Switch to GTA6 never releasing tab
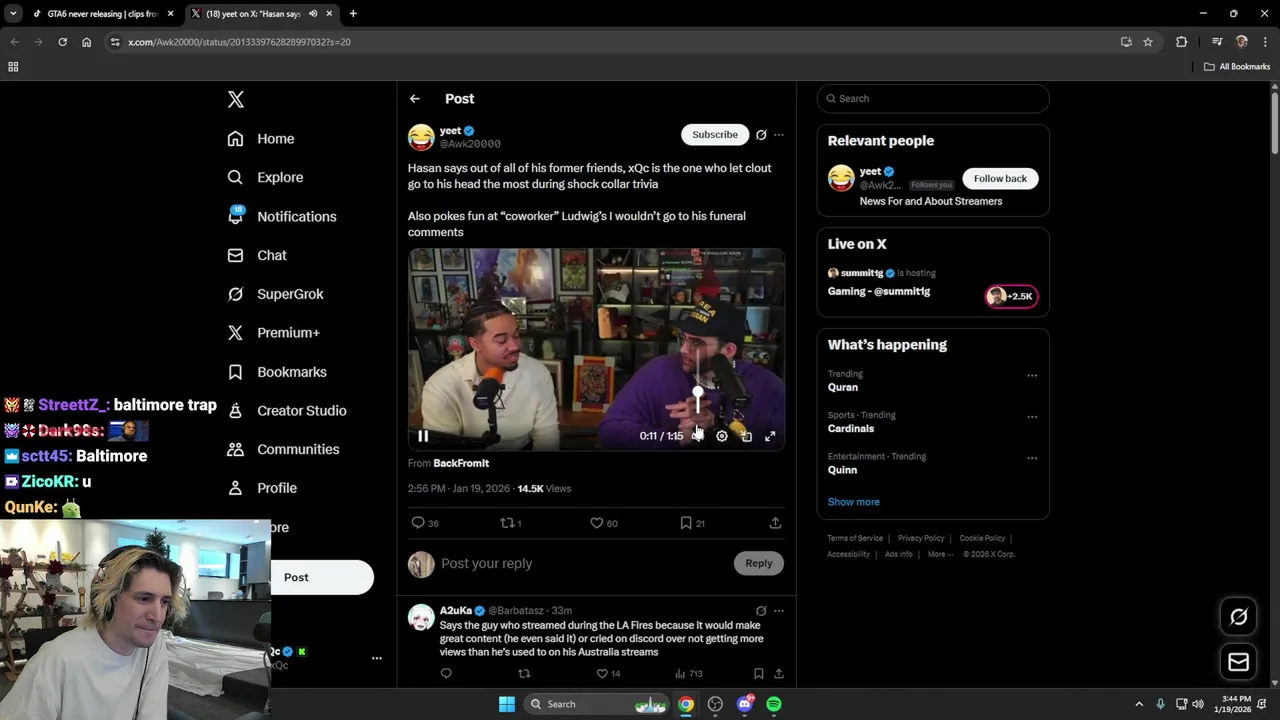Screen dimensions: 1280x720 (x=103, y=14)
